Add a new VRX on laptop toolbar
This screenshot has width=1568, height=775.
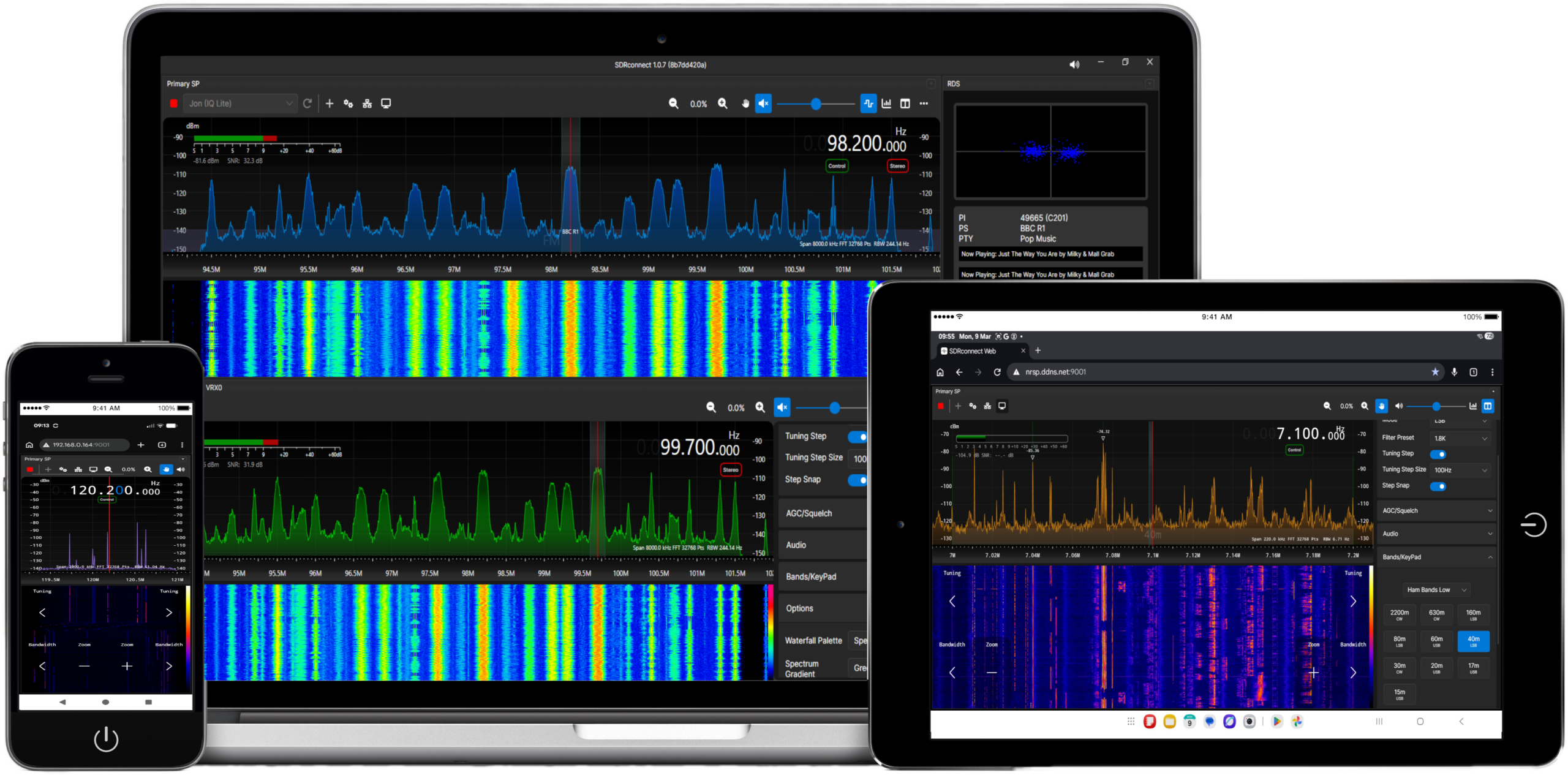click(x=330, y=104)
